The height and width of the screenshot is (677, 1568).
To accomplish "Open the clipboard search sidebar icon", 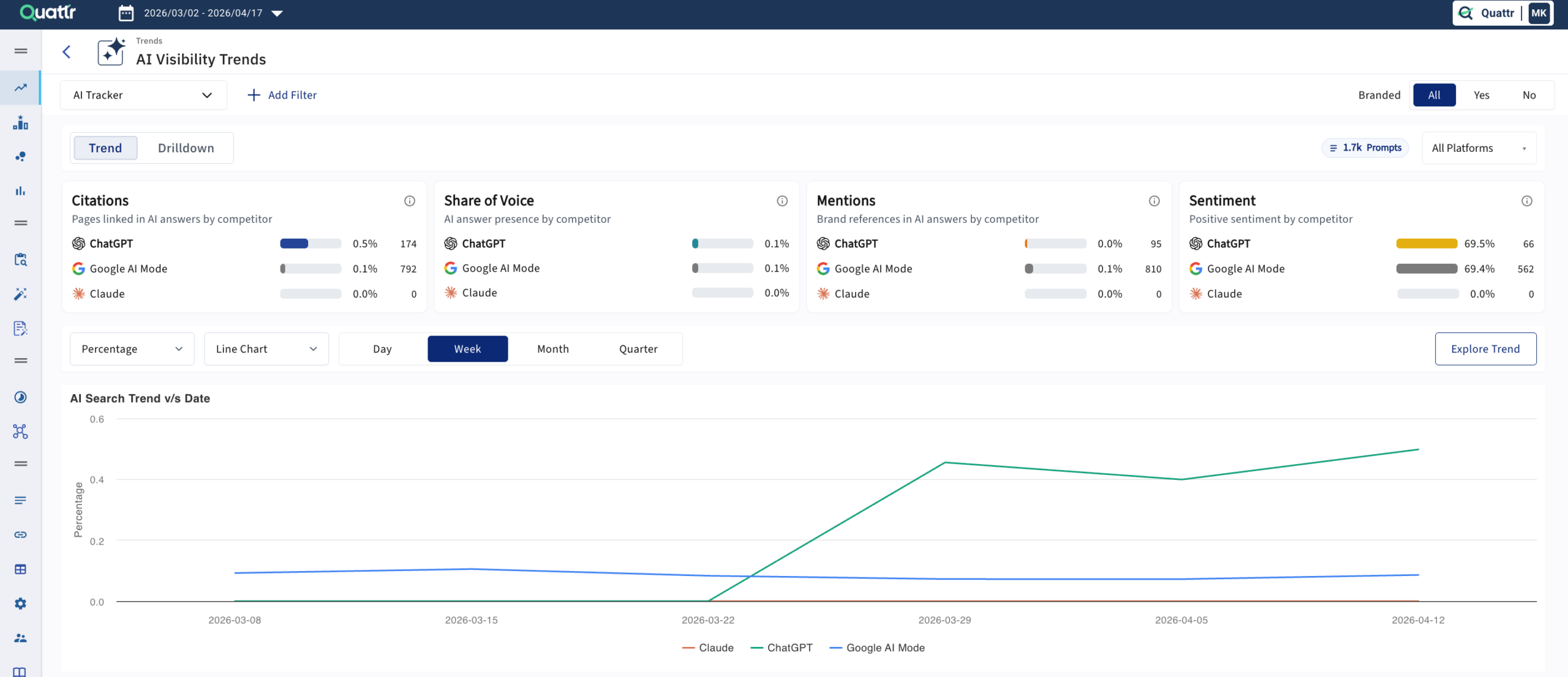I will 20,260.
